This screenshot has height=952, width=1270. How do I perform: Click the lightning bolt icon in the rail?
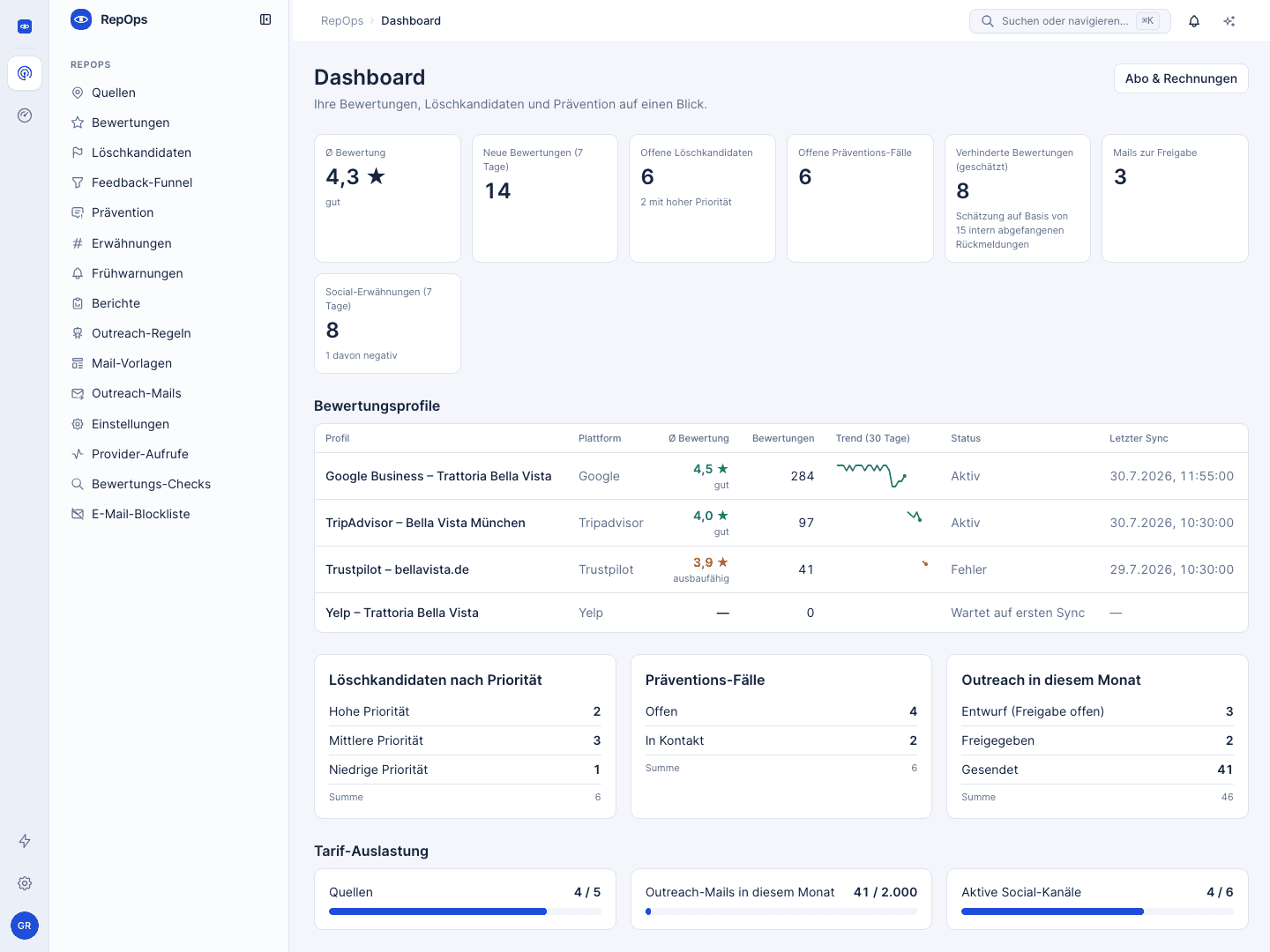(25, 841)
